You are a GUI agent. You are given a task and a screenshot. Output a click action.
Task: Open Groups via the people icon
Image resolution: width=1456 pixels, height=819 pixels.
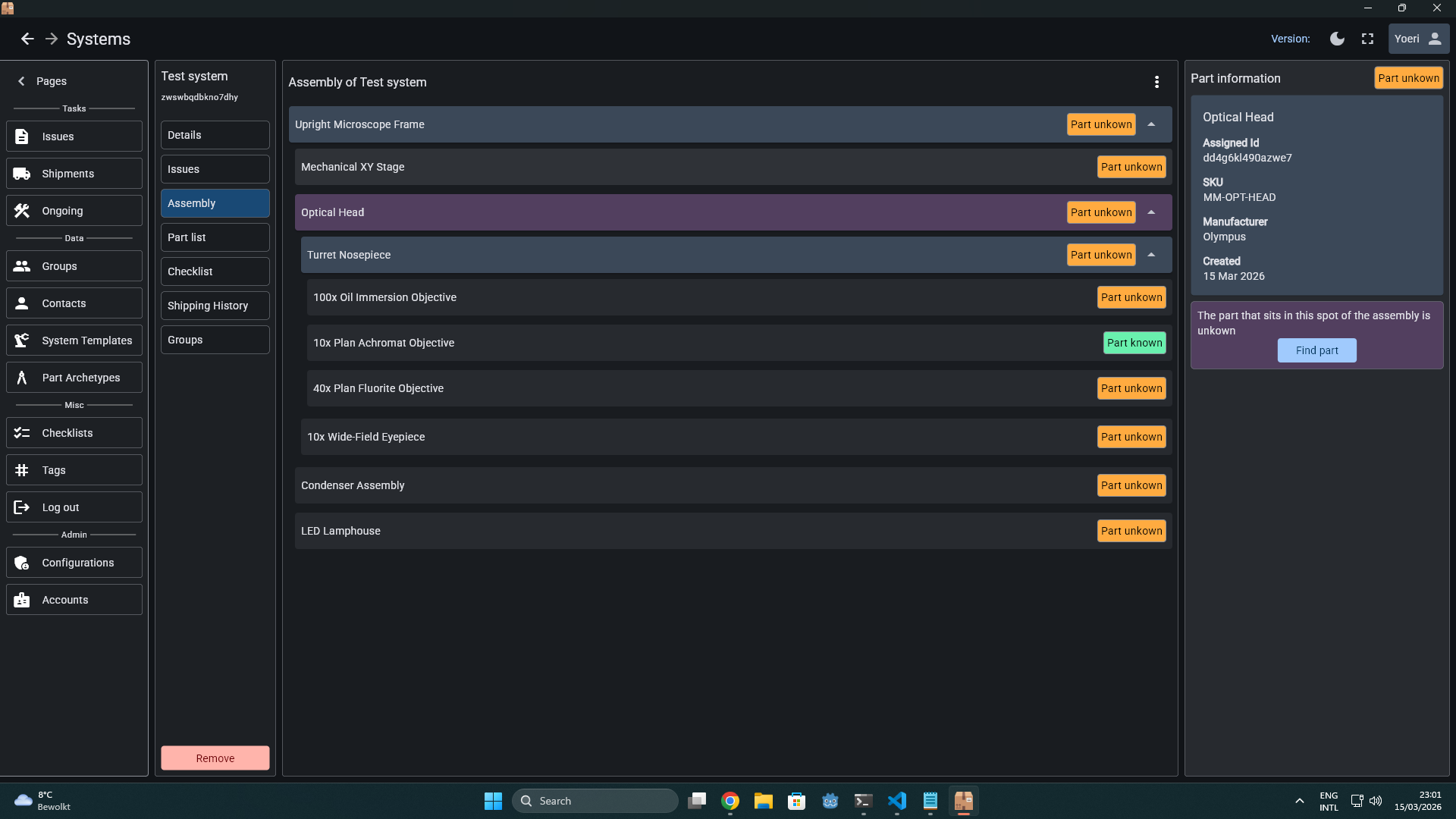click(x=22, y=265)
